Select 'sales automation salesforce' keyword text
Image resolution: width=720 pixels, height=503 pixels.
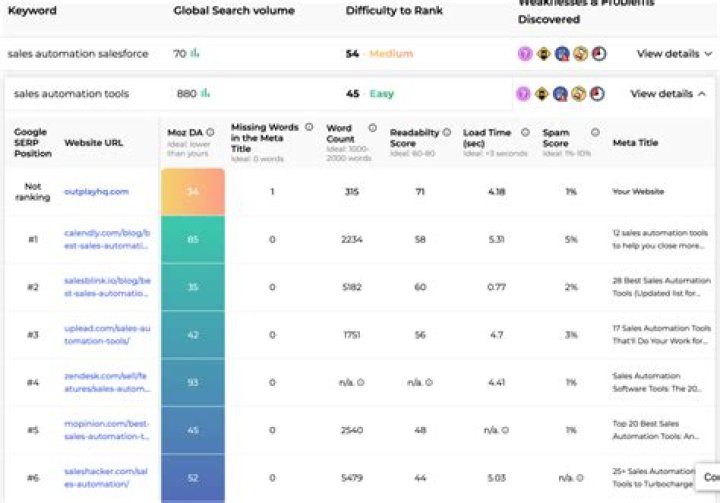click(78, 54)
